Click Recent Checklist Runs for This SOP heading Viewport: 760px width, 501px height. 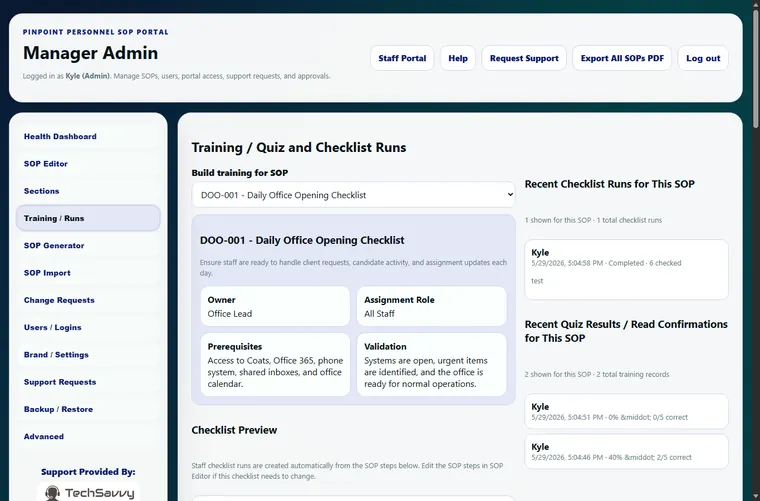pos(609,184)
